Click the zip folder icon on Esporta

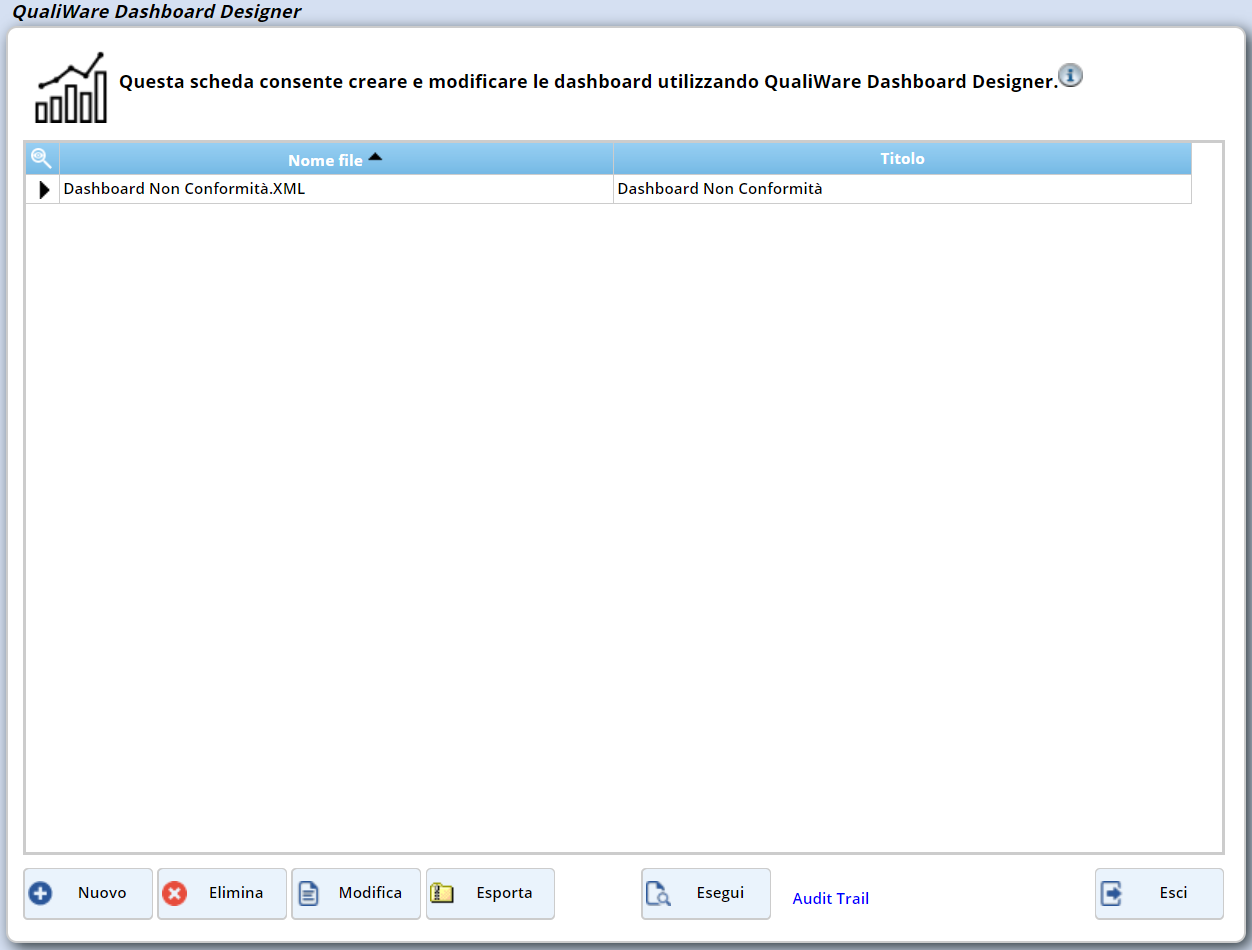tap(442, 893)
